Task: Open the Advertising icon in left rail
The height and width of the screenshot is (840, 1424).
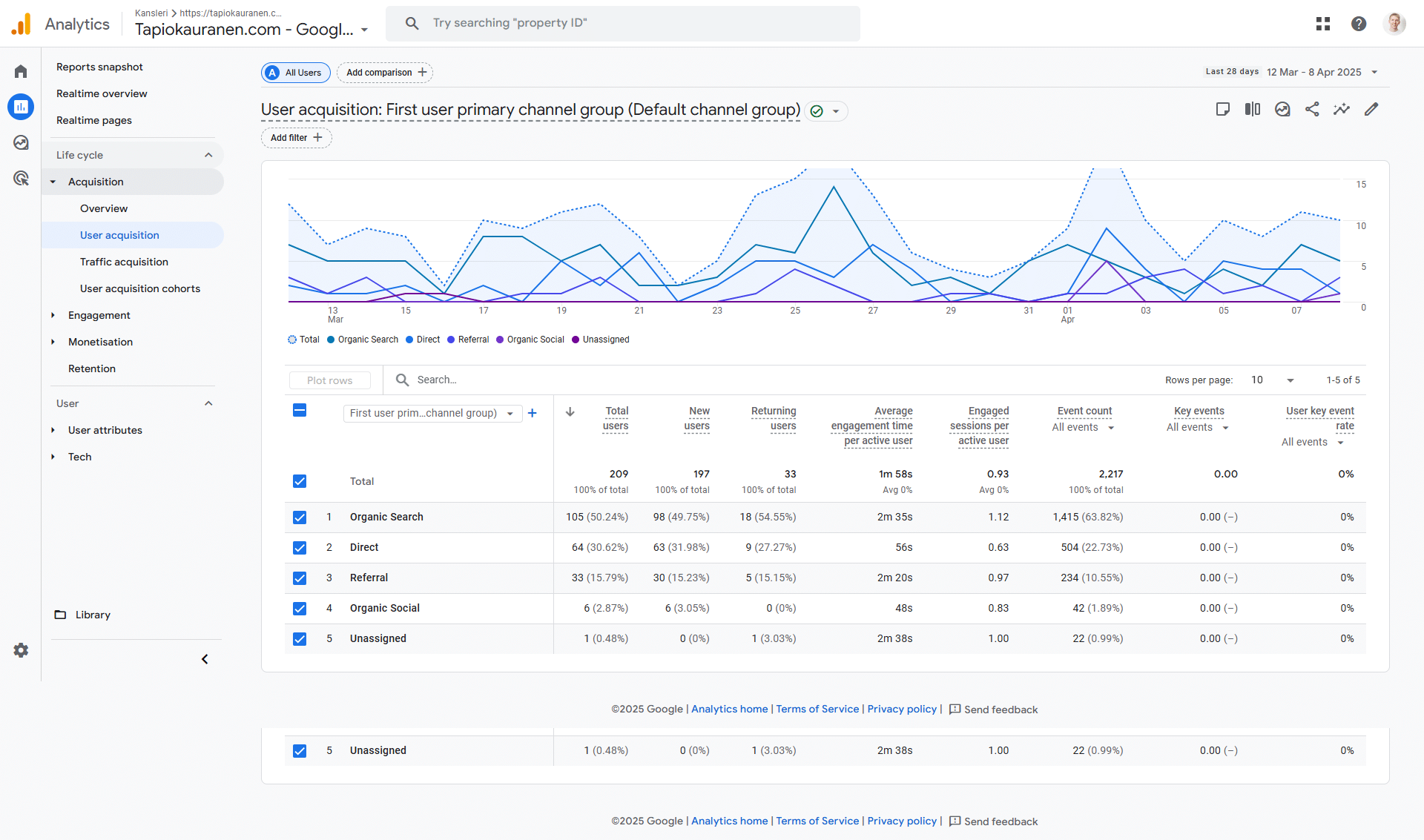Action: tap(21, 178)
